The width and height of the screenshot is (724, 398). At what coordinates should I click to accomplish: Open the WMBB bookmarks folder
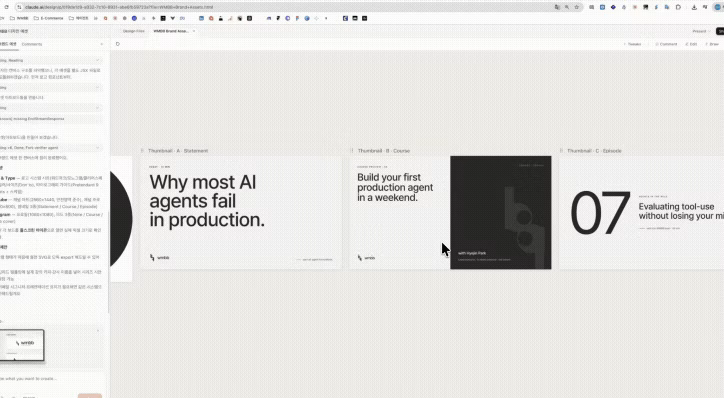coord(19,18)
